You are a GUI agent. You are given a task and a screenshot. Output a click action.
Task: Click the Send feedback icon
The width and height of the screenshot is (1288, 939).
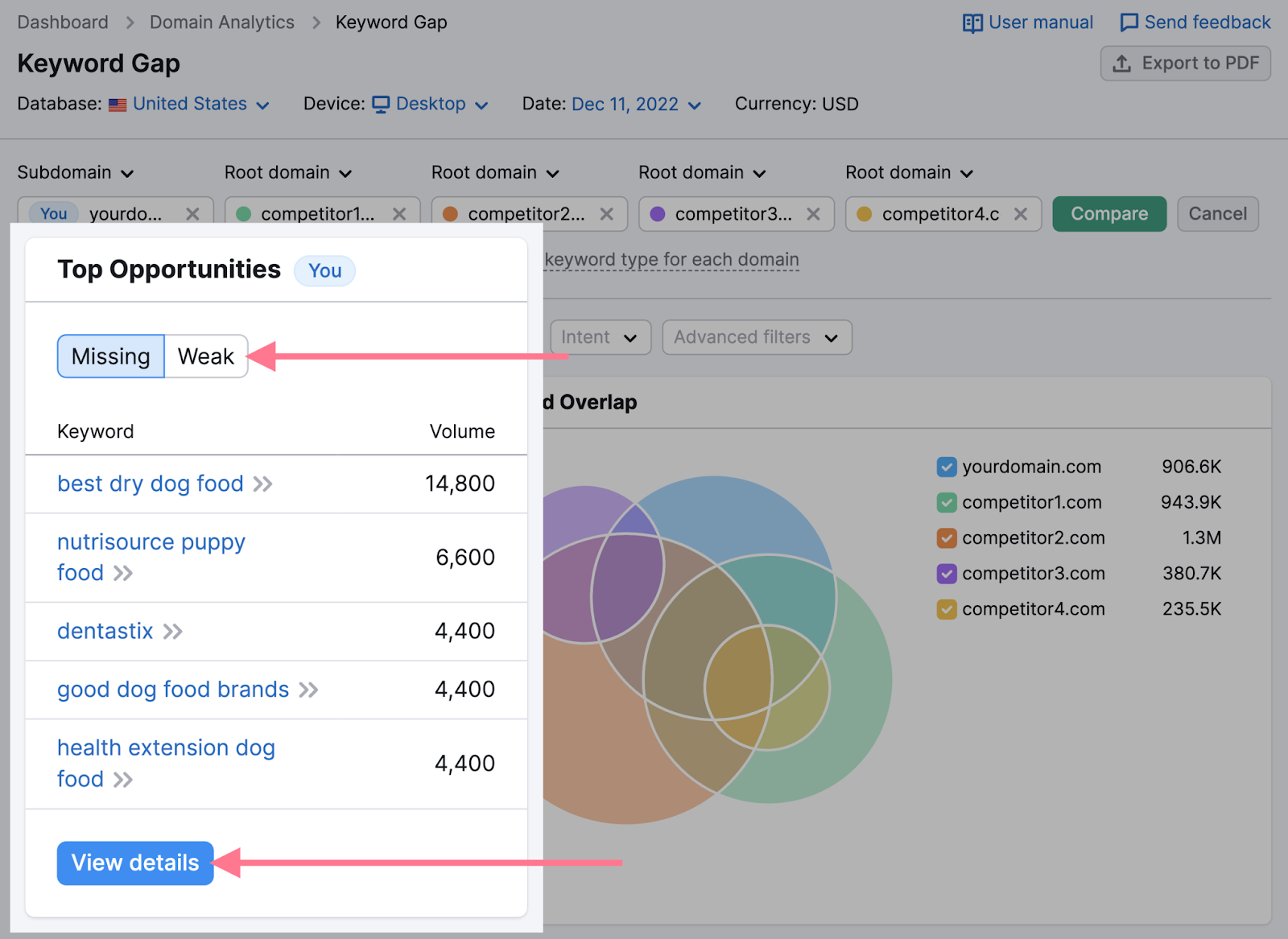(x=1130, y=22)
